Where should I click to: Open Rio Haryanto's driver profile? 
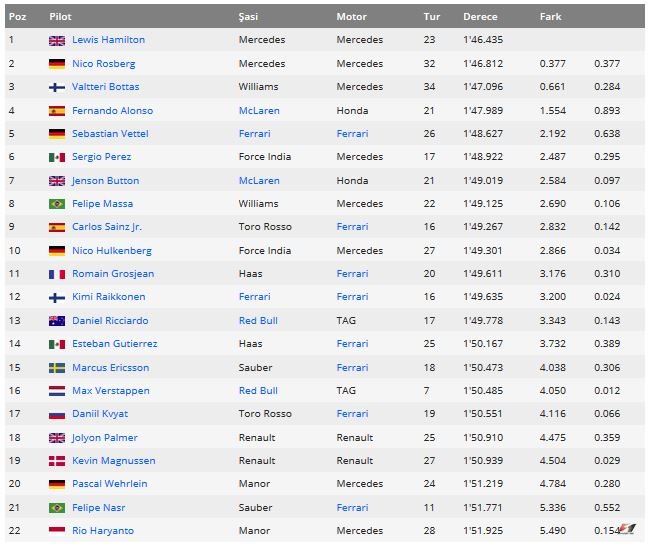coord(102,531)
